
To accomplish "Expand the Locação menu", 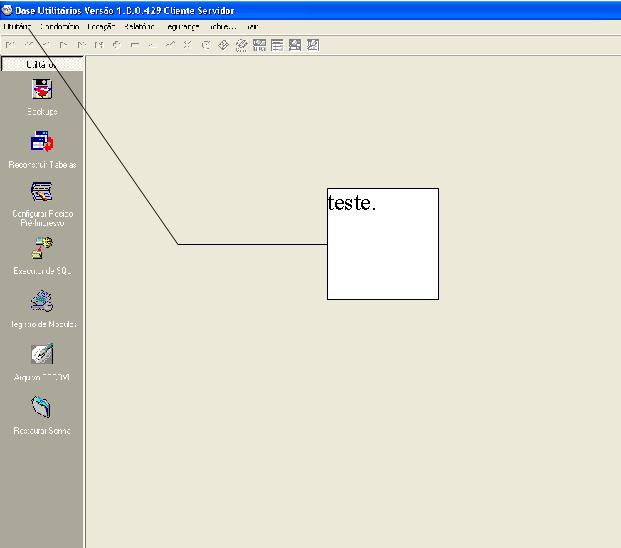I will point(101,26).
